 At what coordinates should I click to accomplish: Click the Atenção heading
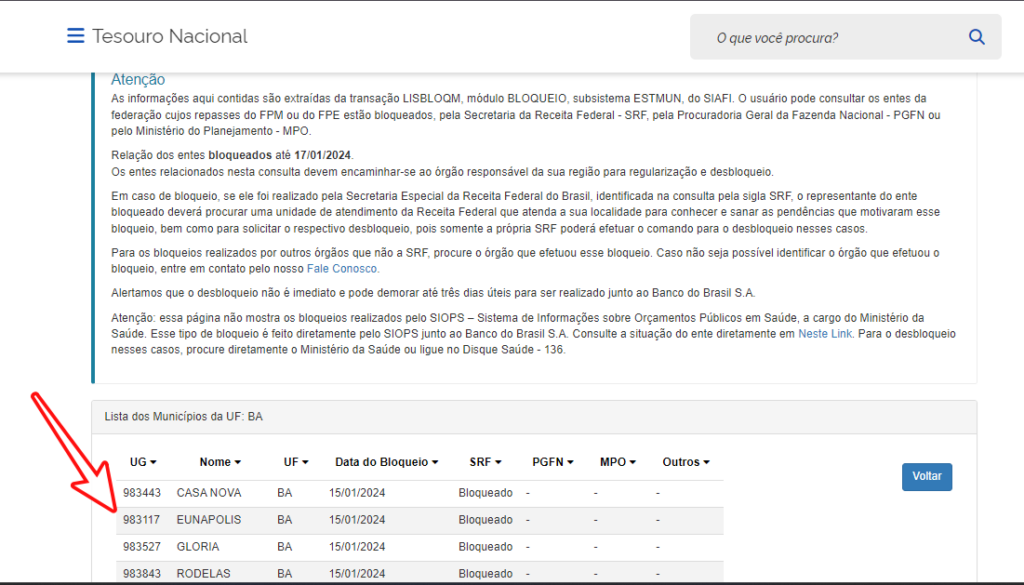tap(138, 80)
